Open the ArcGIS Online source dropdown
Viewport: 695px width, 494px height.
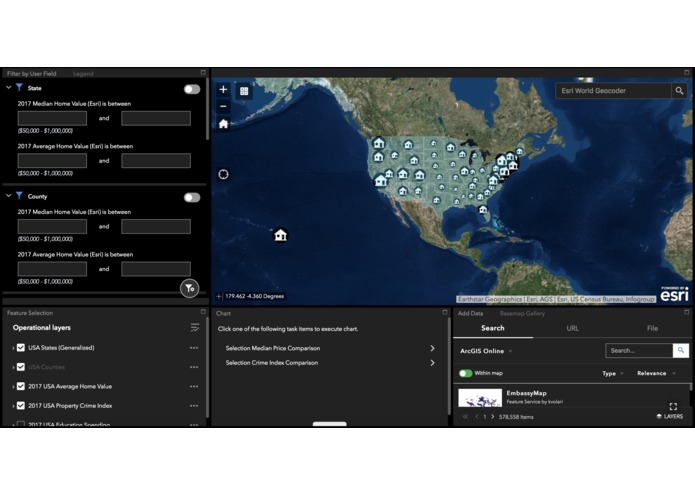pyautogui.click(x=486, y=351)
